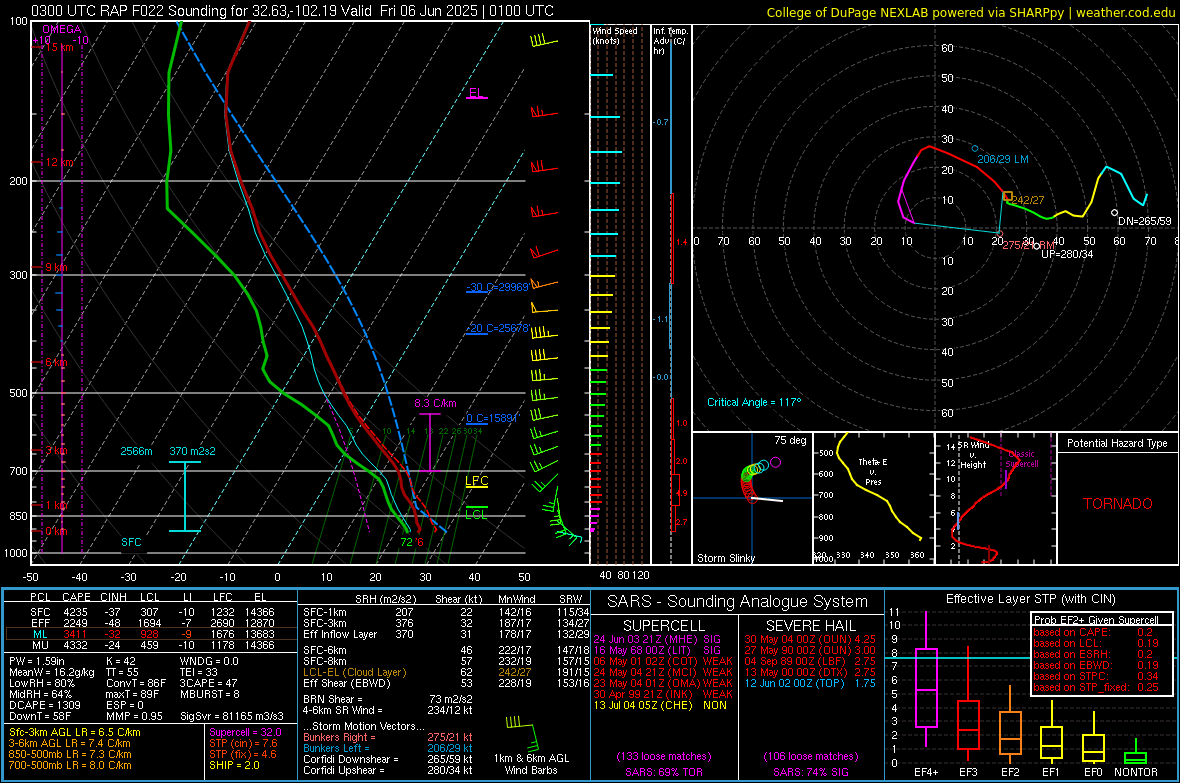This screenshot has height=783, width=1180.
Task: Click the 'MBURST = 8' value
Action: (210, 694)
